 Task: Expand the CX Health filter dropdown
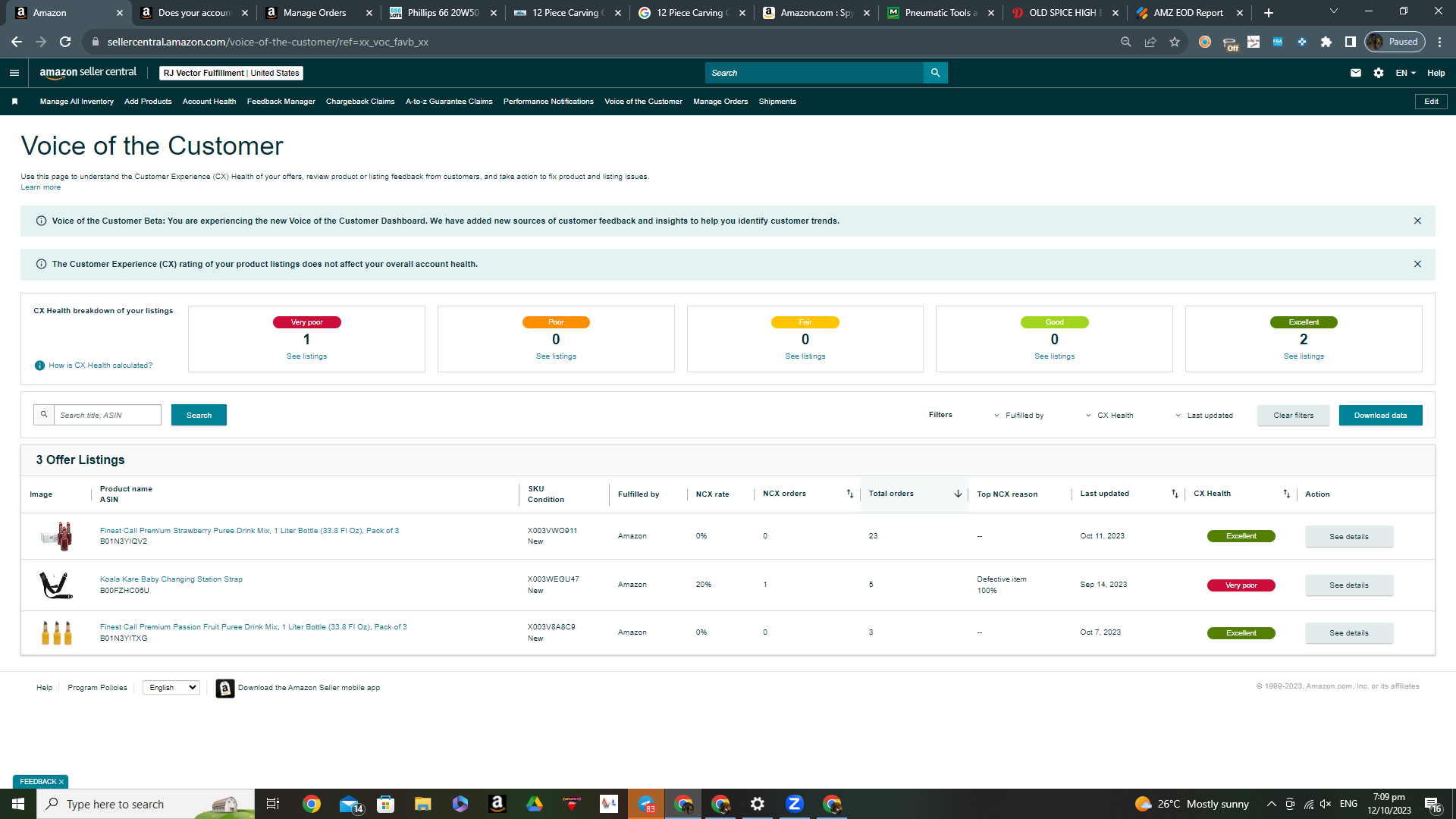[1109, 416]
